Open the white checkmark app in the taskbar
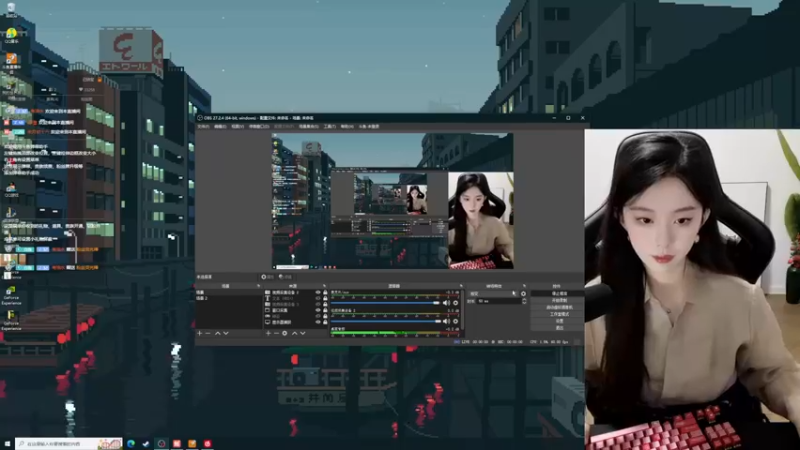The width and height of the screenshot is (800, 450). click(x=146, y=444)
